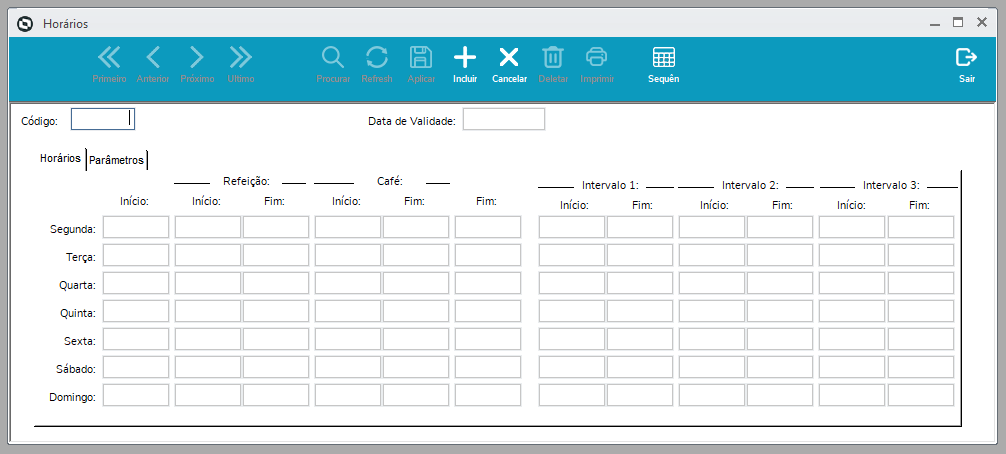Click Quarta Café Início field
Viewport: 1006px width, 454px height.
pos(348,283)
